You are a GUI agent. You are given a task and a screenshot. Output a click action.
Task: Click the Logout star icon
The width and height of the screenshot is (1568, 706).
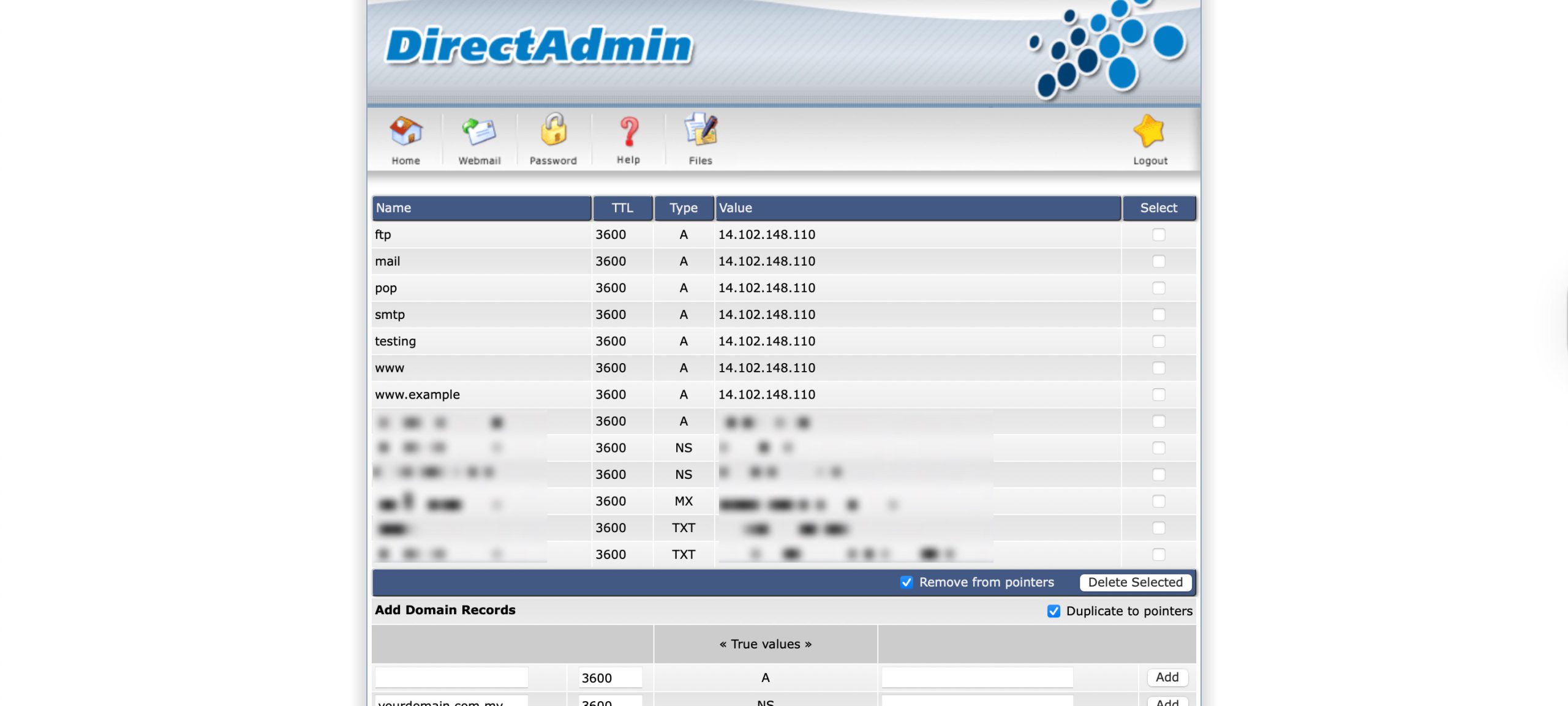coord(1149,131)
